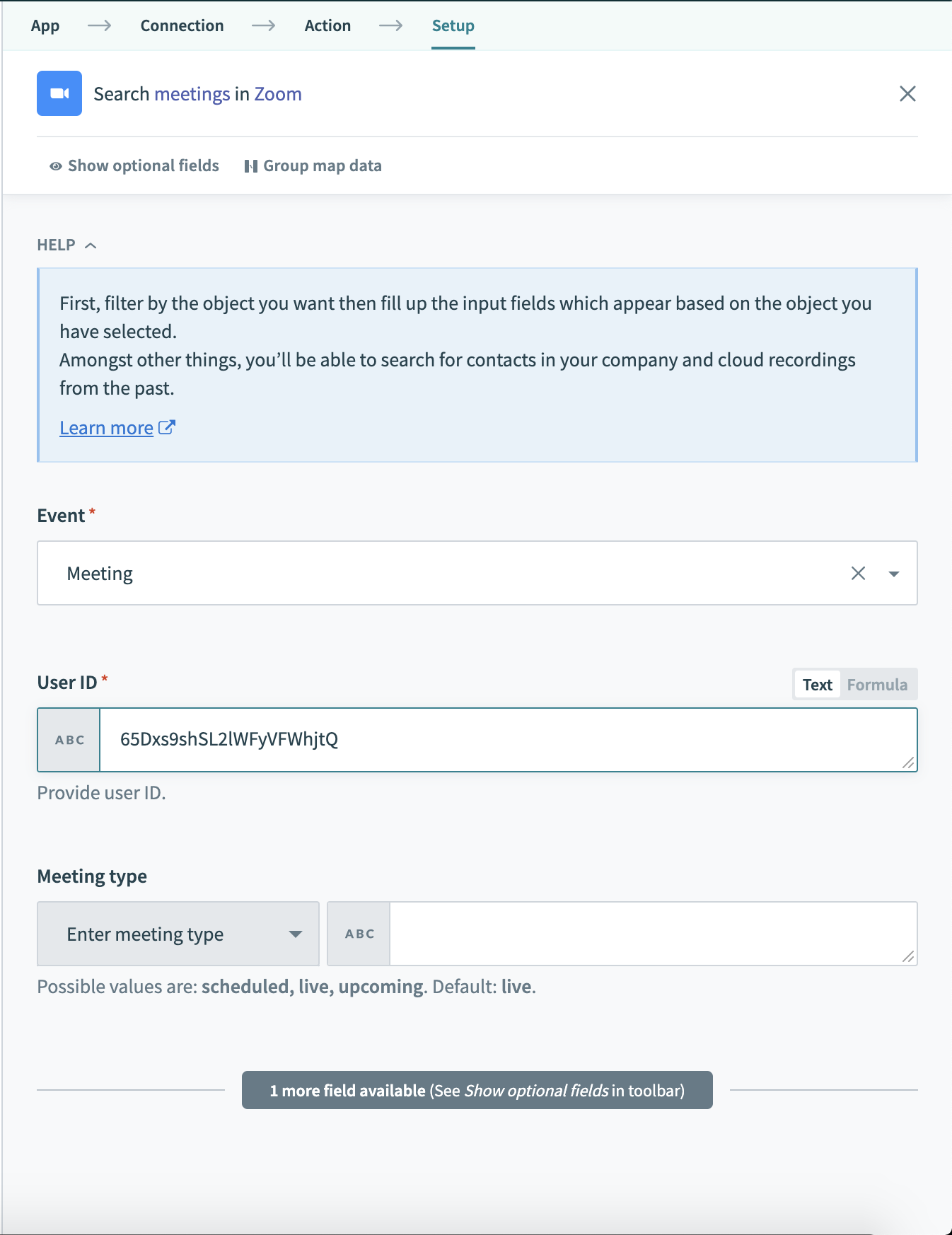Open the Event dropdown
This screenshot has width=952, height=1235.
894,573
